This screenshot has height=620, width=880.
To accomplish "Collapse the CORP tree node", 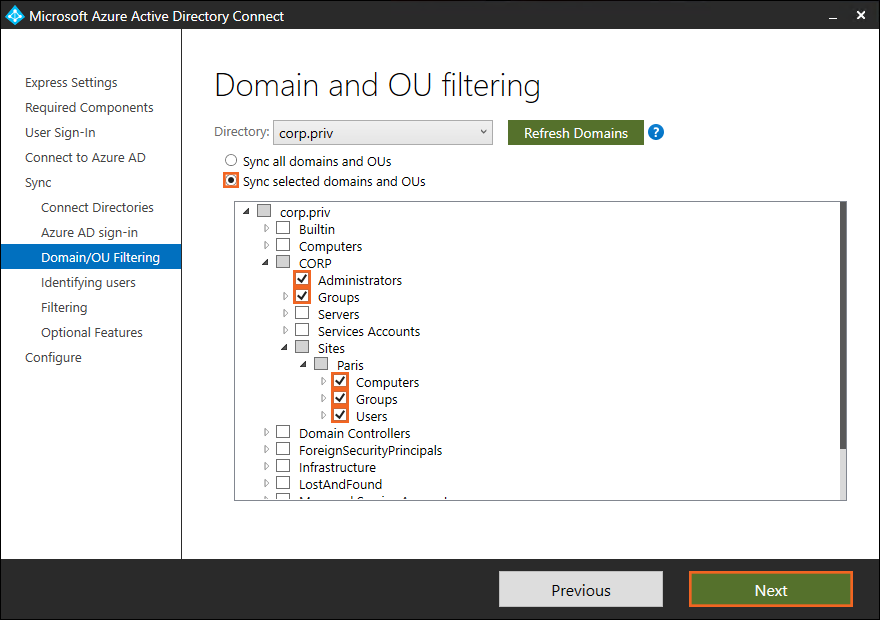I will tap(266, 263).
